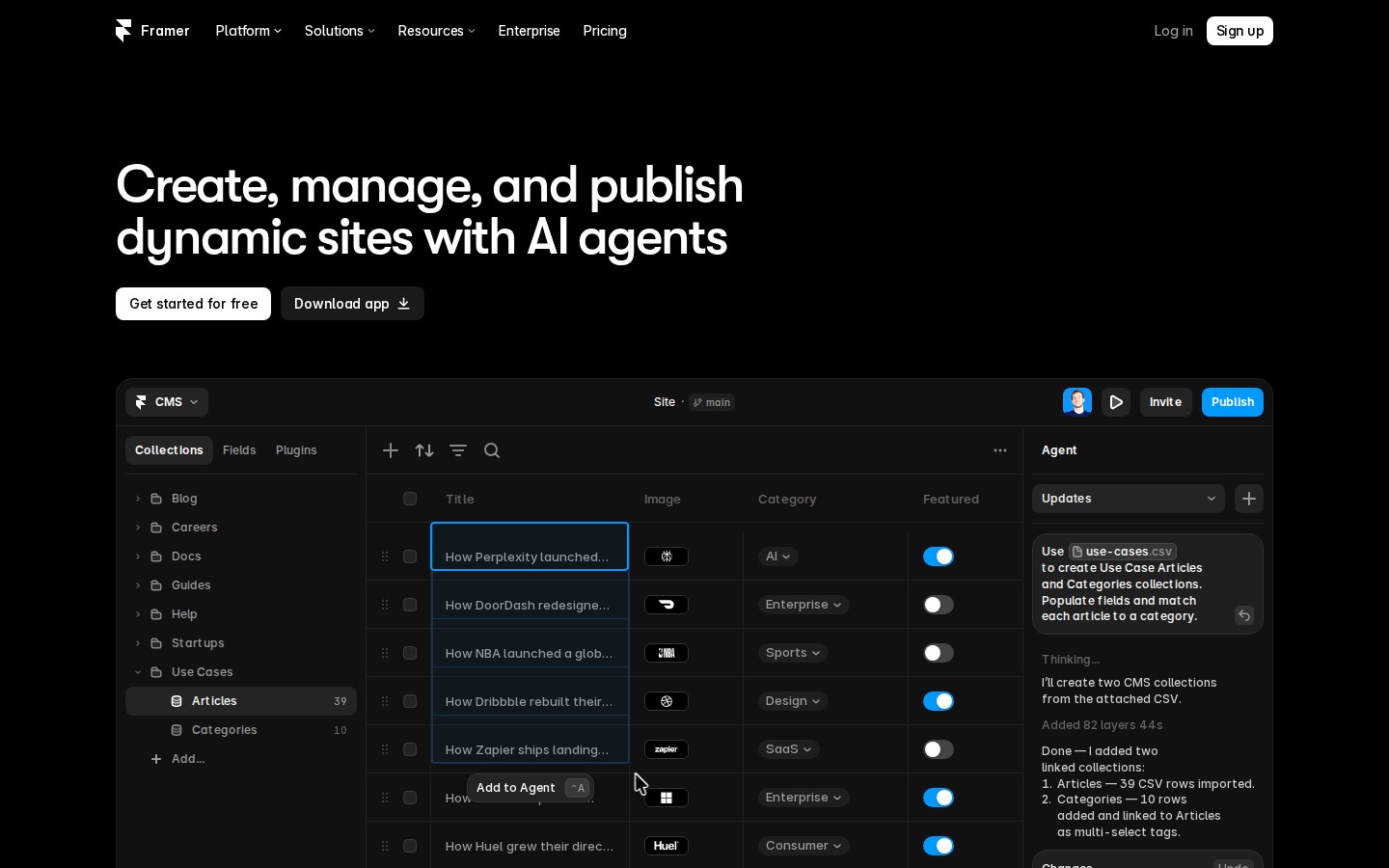Open the CMS mode dropdown
1389x868 pixels.
(167, 402)
